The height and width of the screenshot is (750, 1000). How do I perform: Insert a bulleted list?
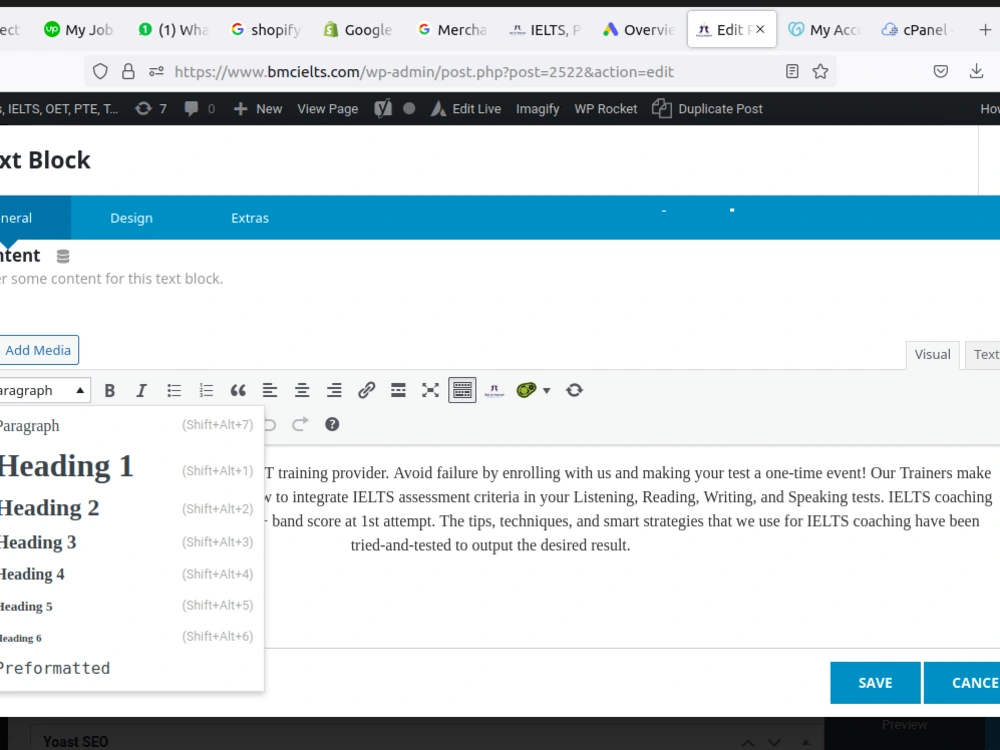(x=173, y=390)
